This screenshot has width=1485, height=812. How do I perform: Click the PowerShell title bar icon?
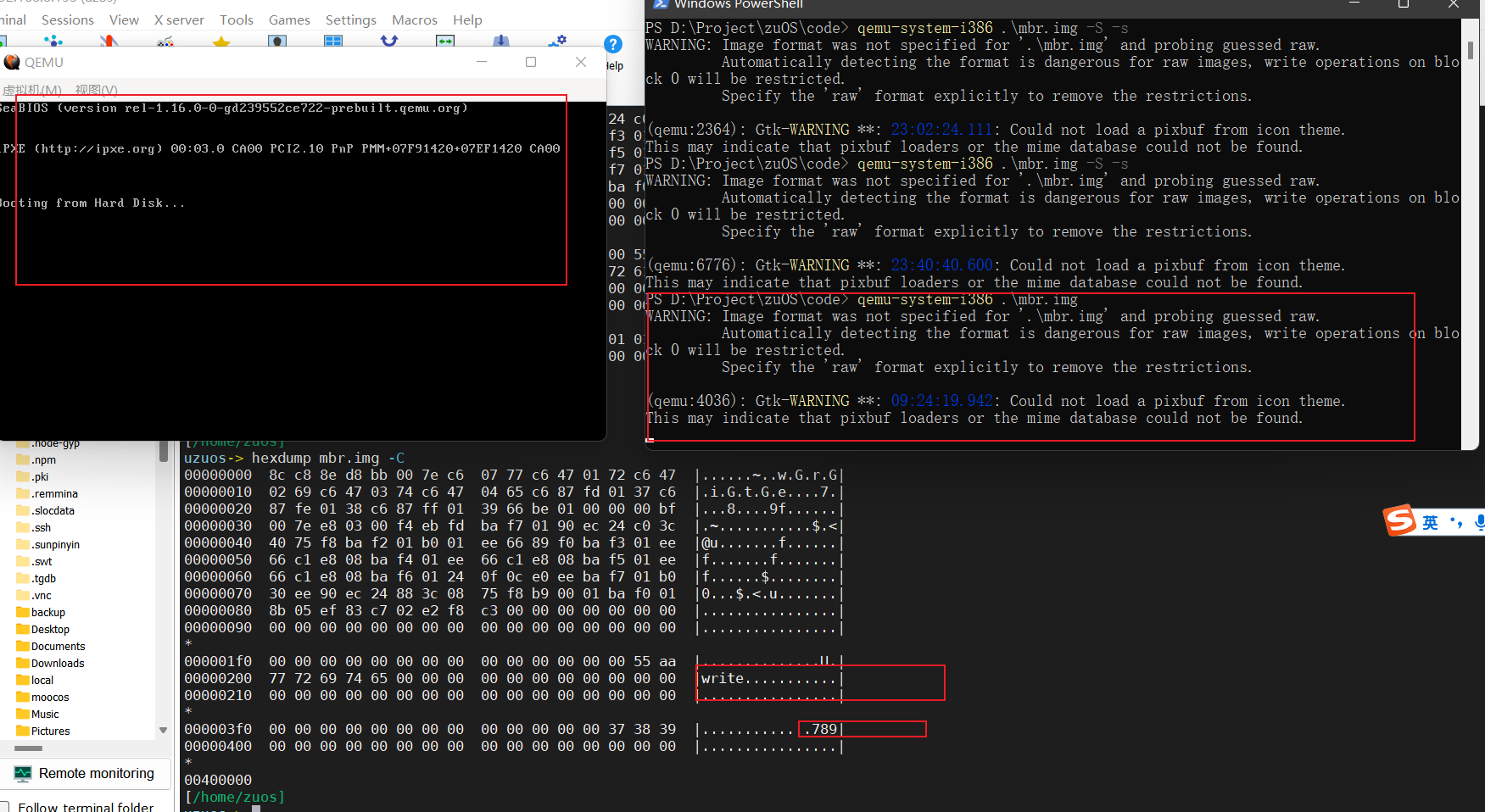coord(661,4)
